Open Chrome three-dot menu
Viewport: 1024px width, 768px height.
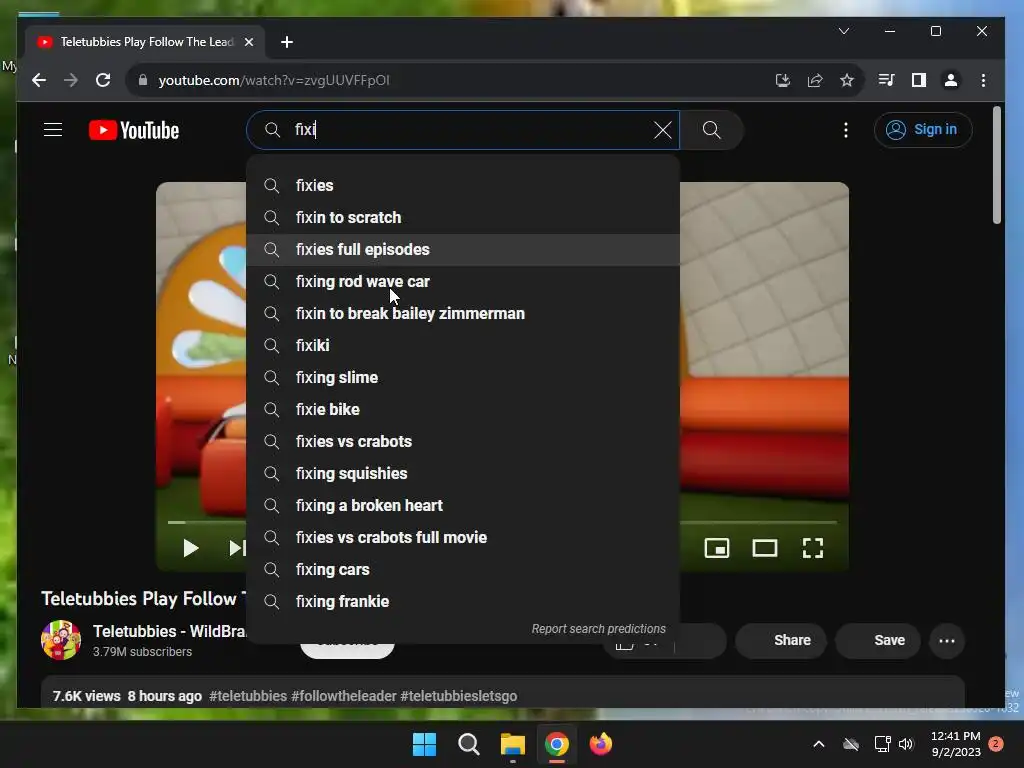coord(983,80)
